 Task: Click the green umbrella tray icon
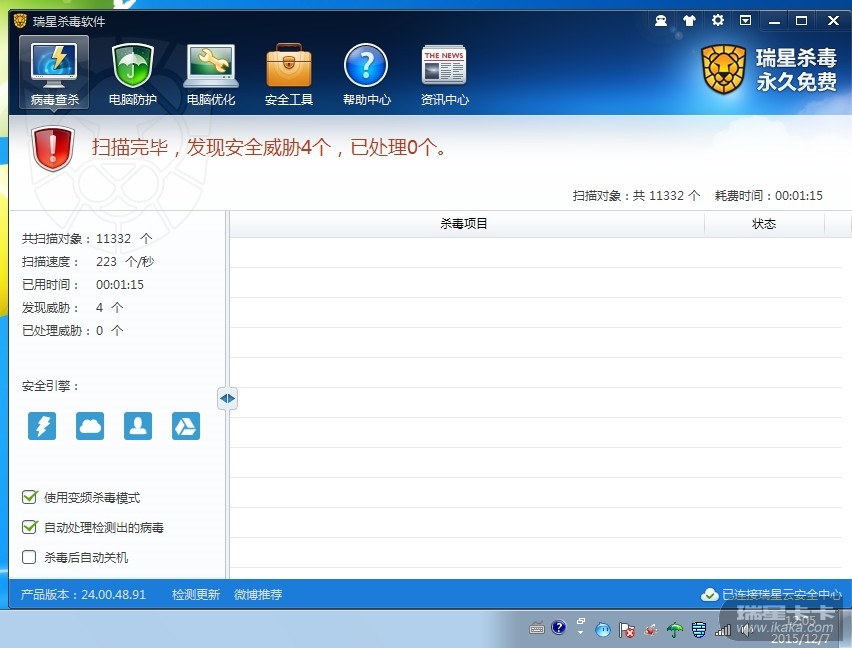point(674,630)
